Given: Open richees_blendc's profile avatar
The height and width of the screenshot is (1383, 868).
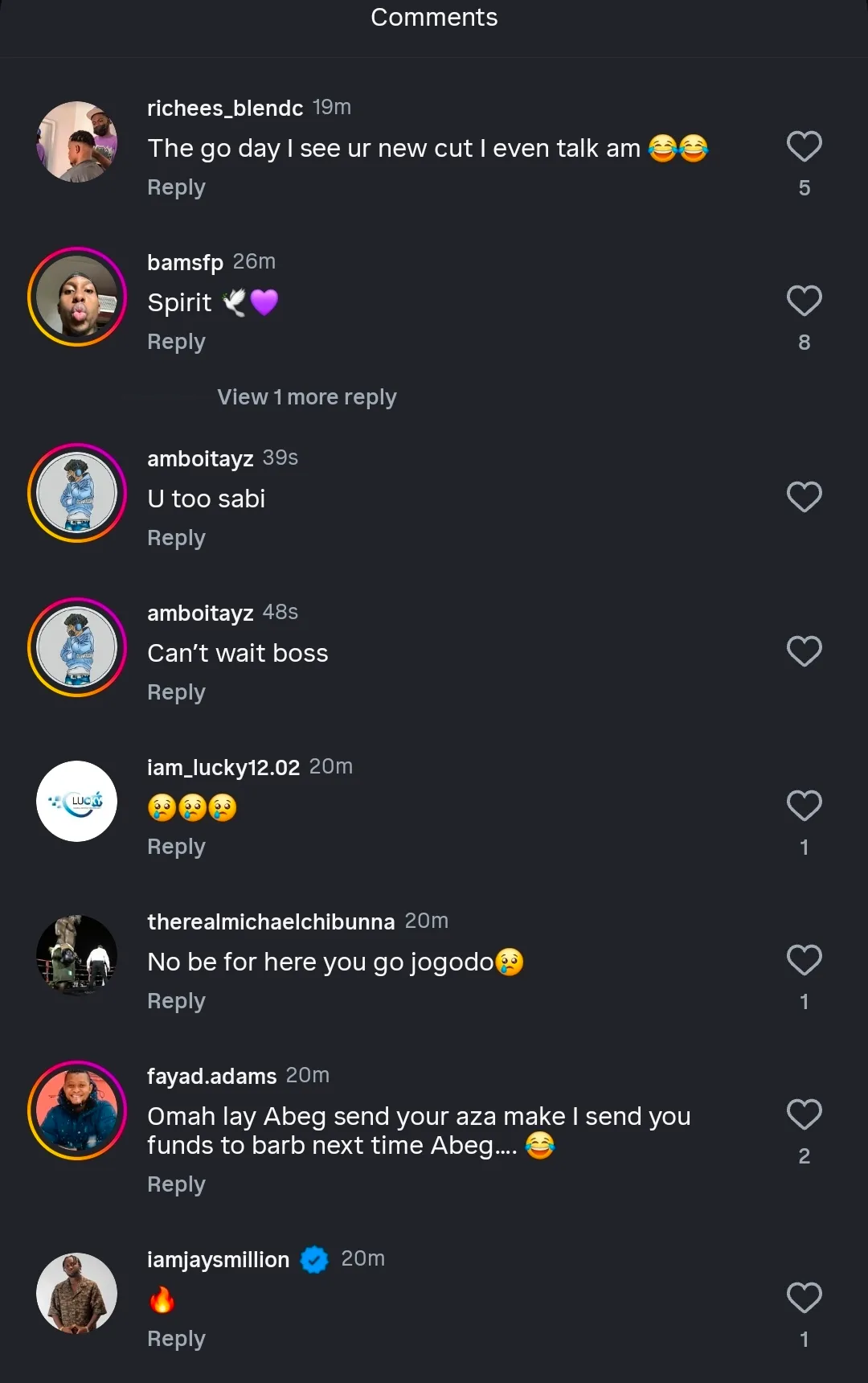Looking at the screenshot, I should pyautogui.click(x=77, y=142).
